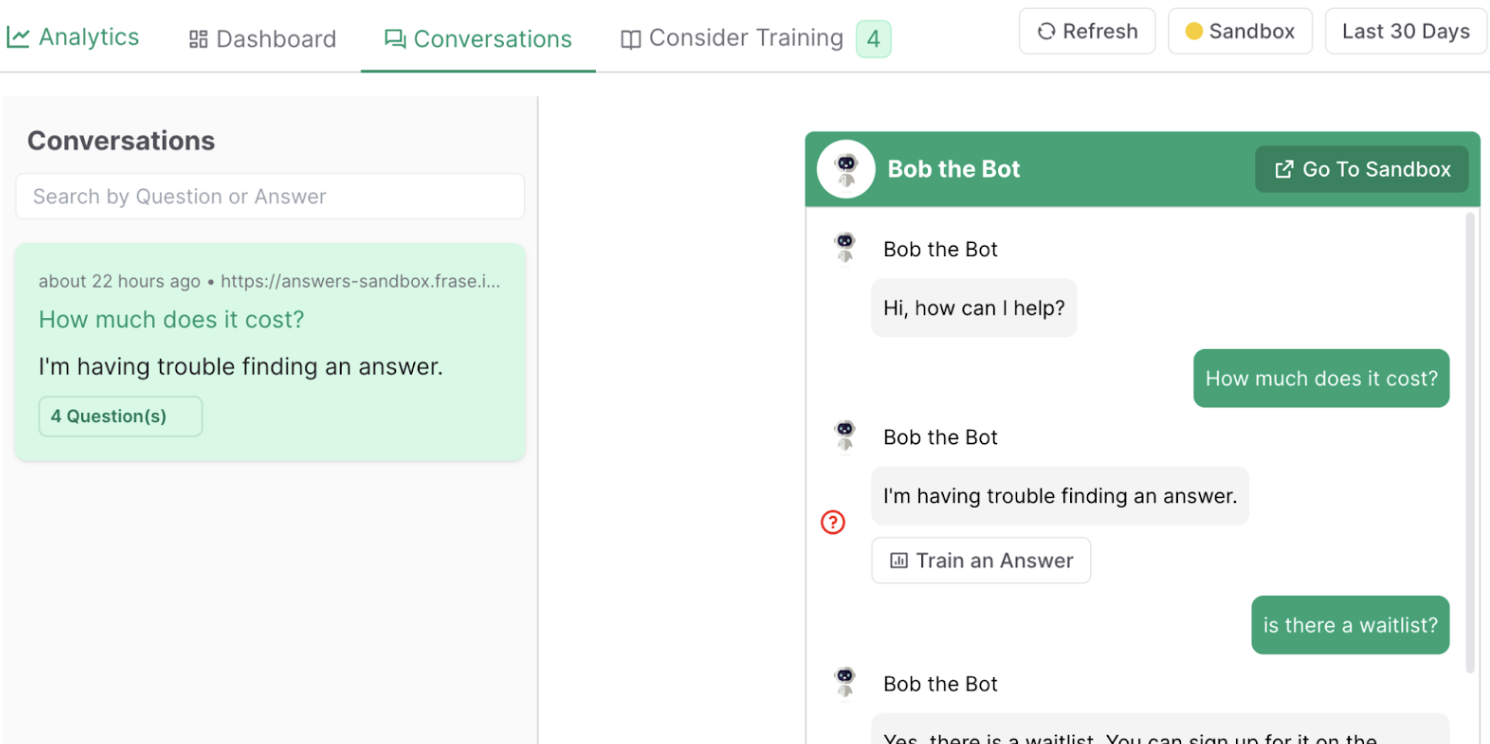Click the green 4 count badge

click(x=874, y=39)
